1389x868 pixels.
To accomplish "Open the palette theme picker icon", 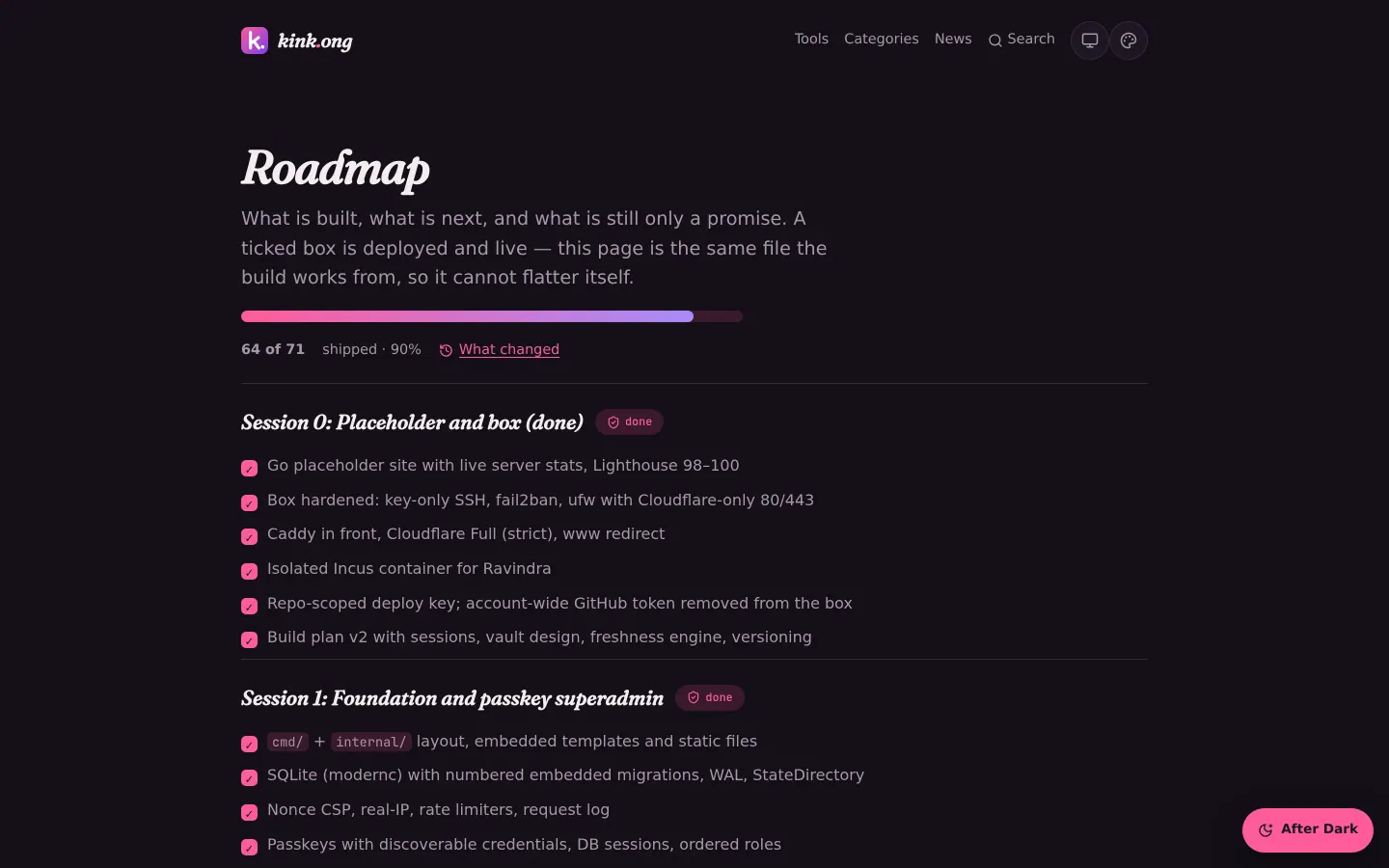I will pyautogui.click(x=1129, y=41).
